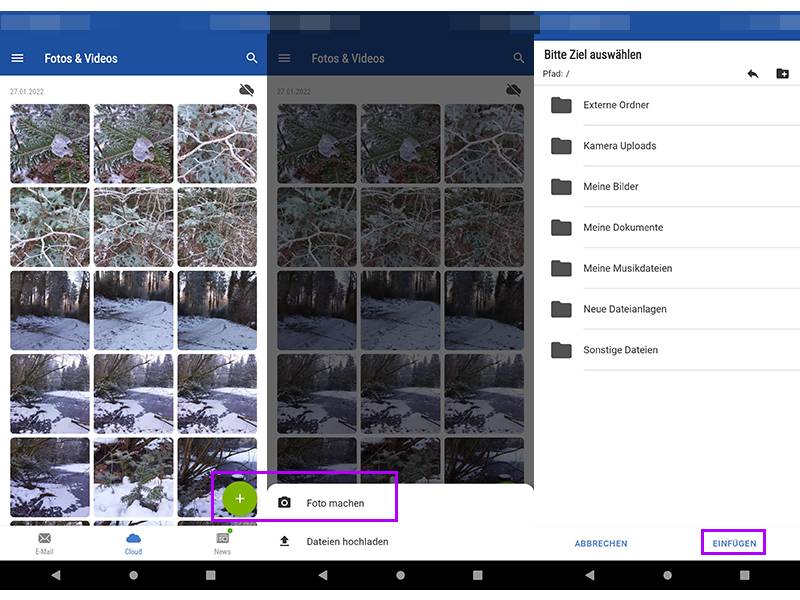800x600 pixels.
Task: Tap Android home button below the left screen
Action: (x=134, y=576)
